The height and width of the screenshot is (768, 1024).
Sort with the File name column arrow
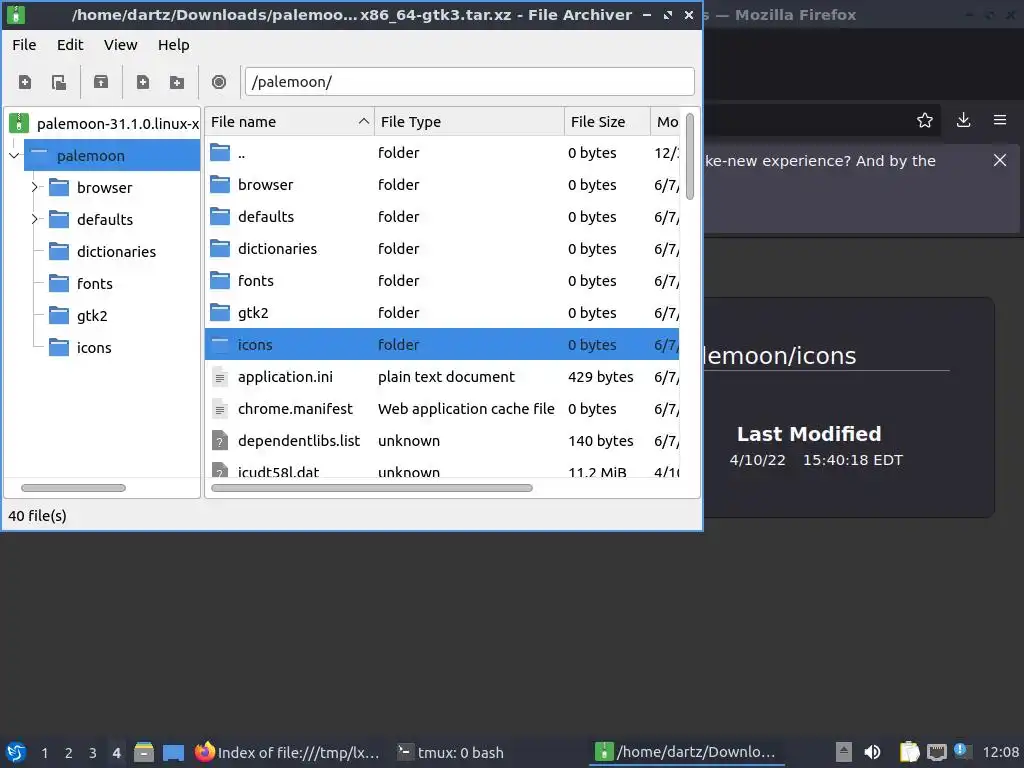point(364,121)
